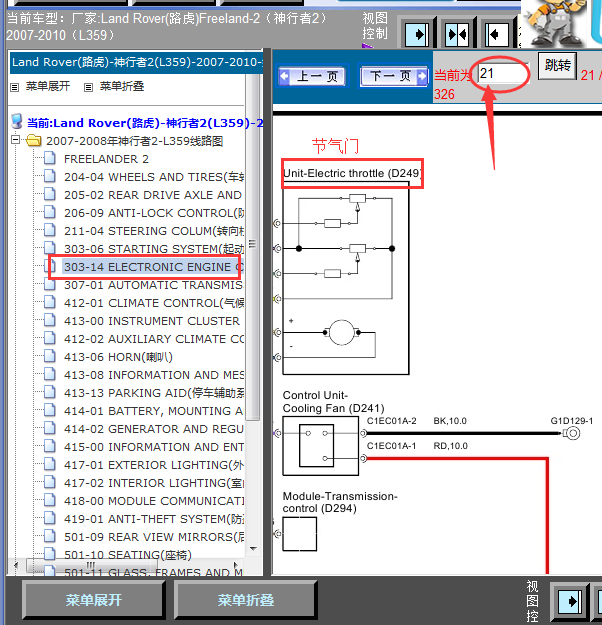This screenshot has width=602, height=625.
Task: Click the page icon of 413-06 HORN
Action: click(50, 356)
